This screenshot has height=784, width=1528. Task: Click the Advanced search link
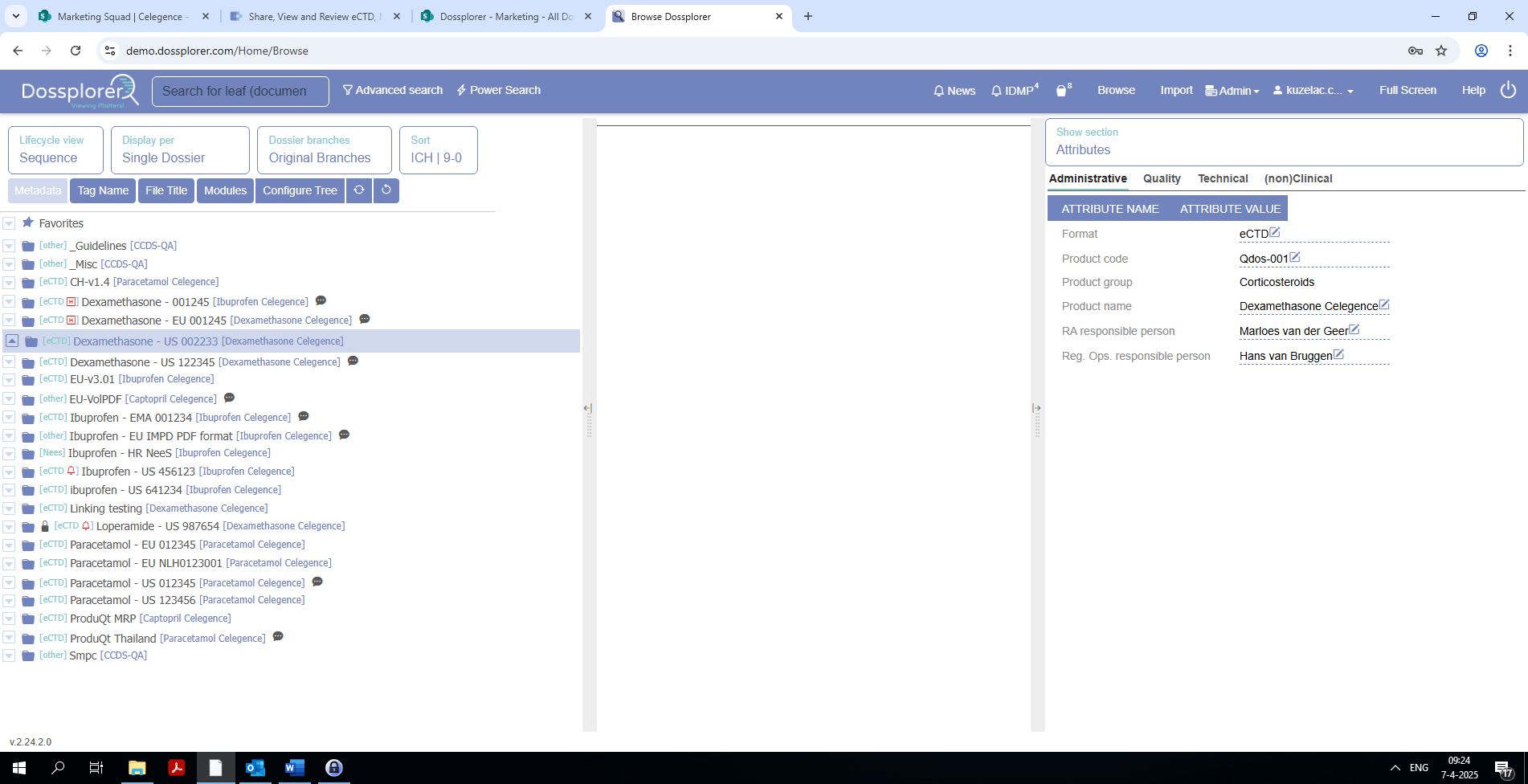[393, 90]
